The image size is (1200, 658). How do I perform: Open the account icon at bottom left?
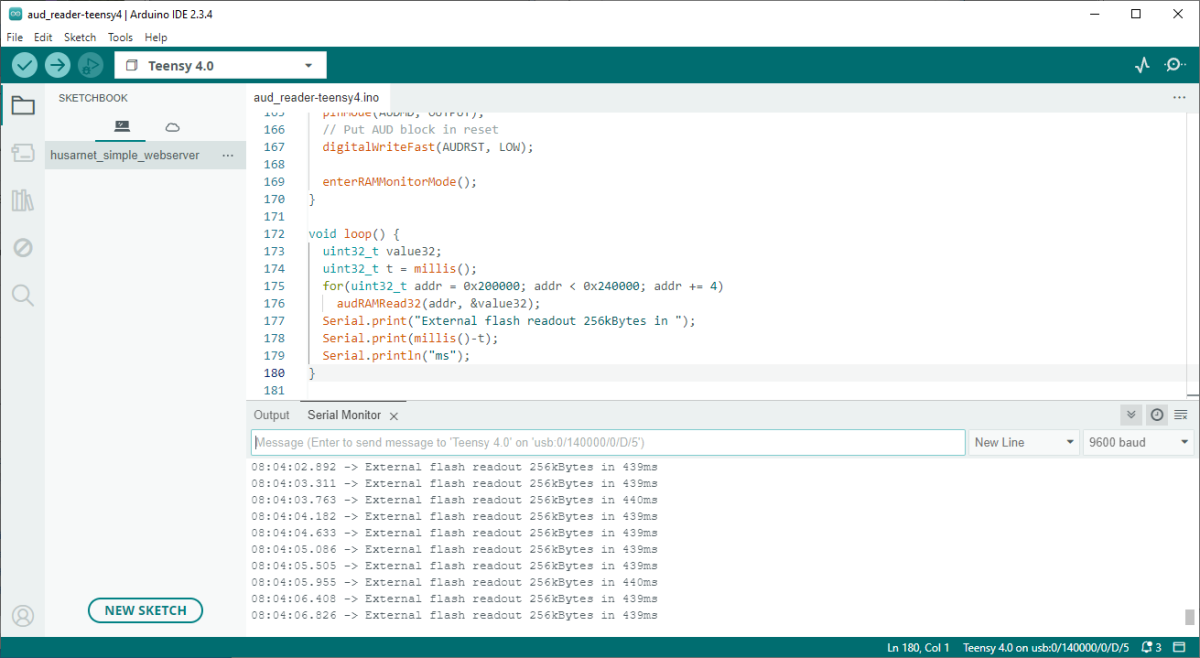[22, 615]
